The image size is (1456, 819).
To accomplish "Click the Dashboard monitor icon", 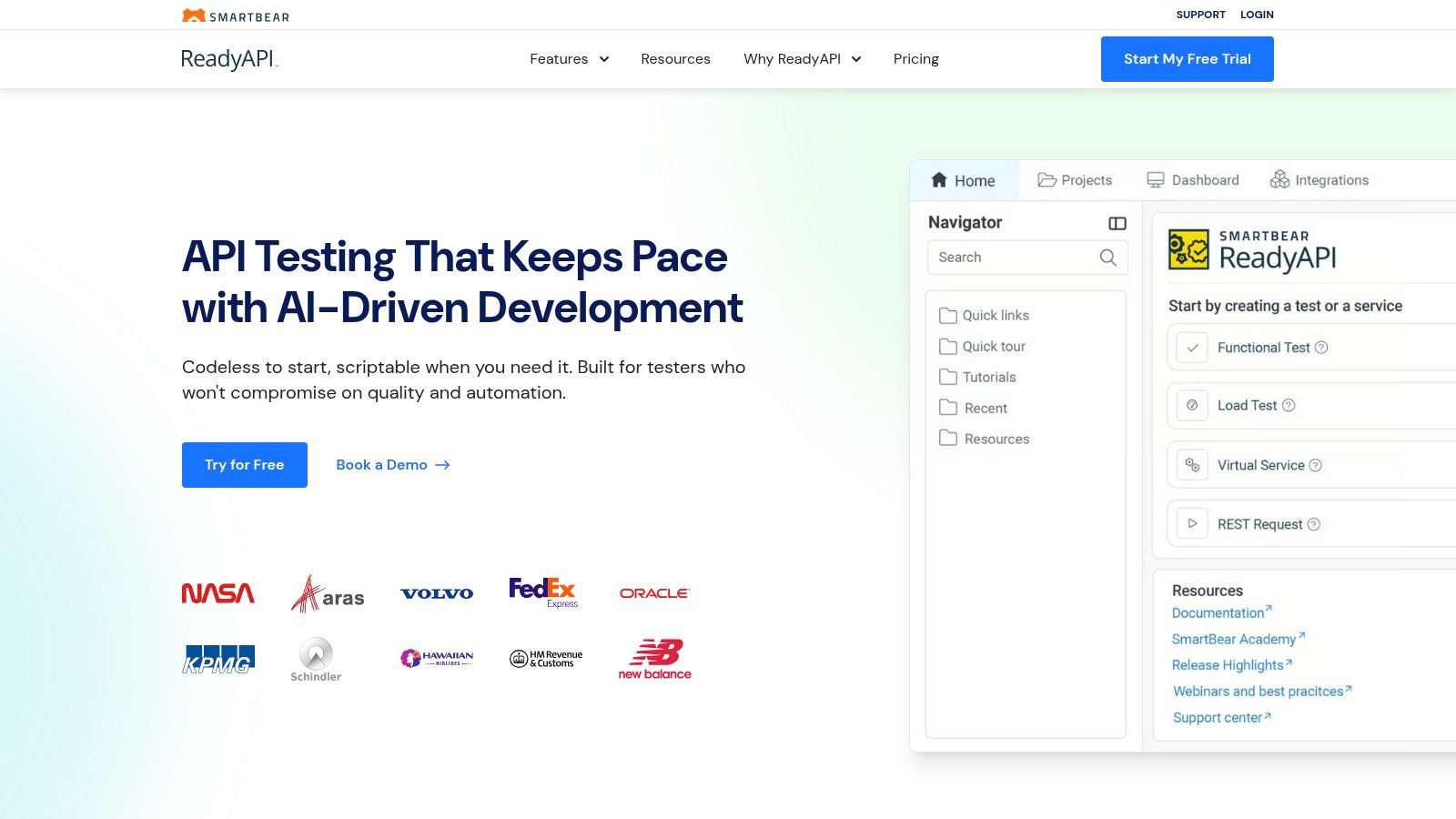I will click(1156, 180).
